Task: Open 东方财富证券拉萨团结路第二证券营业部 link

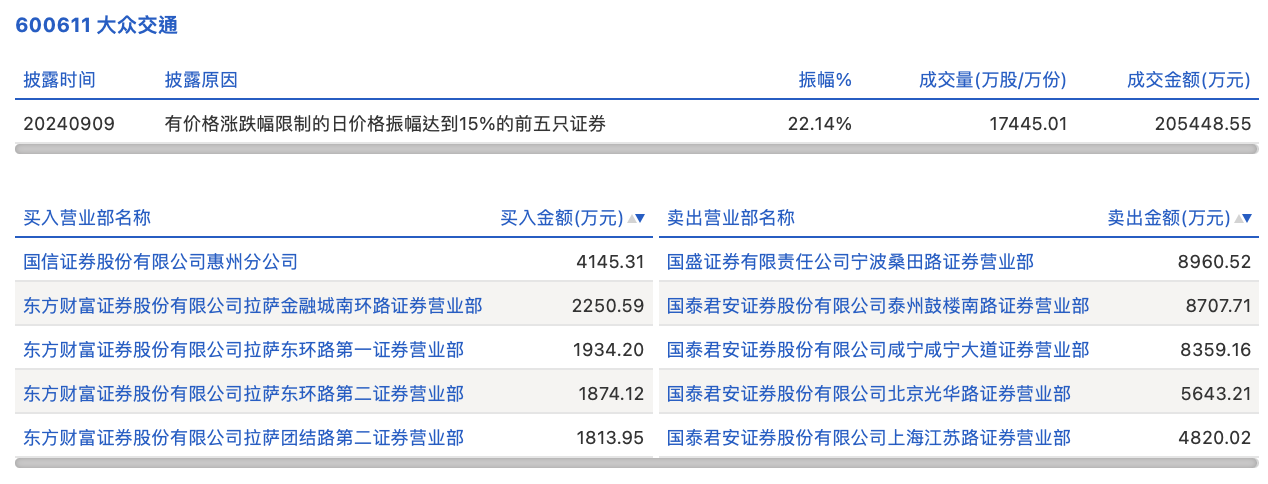Action: pos(243,438)
